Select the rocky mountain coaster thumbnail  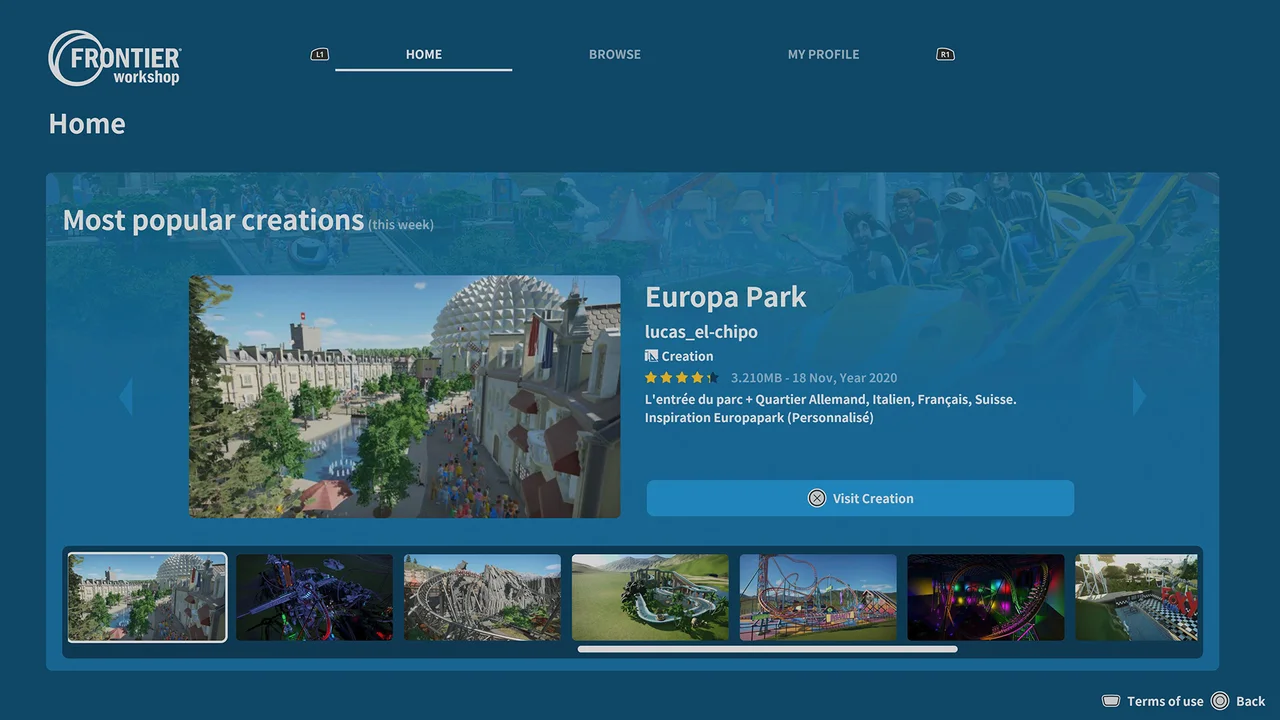483,597
